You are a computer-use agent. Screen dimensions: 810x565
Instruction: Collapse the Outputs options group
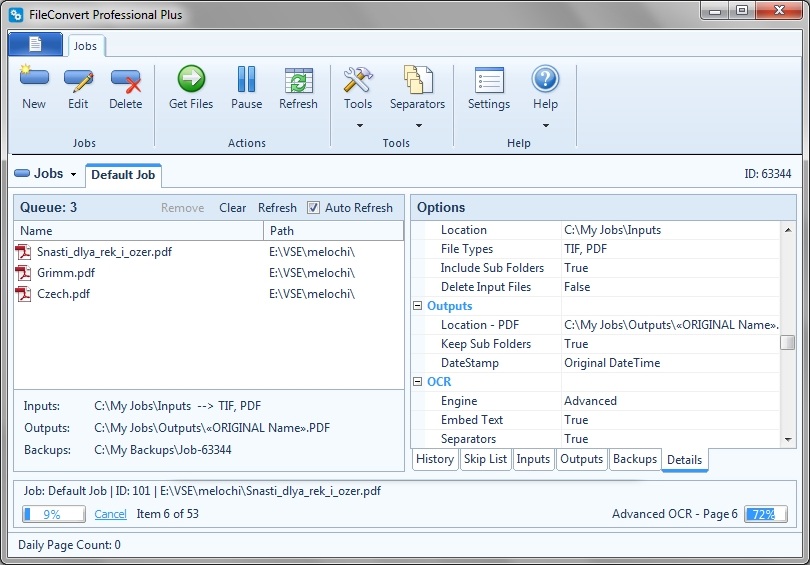417,306
